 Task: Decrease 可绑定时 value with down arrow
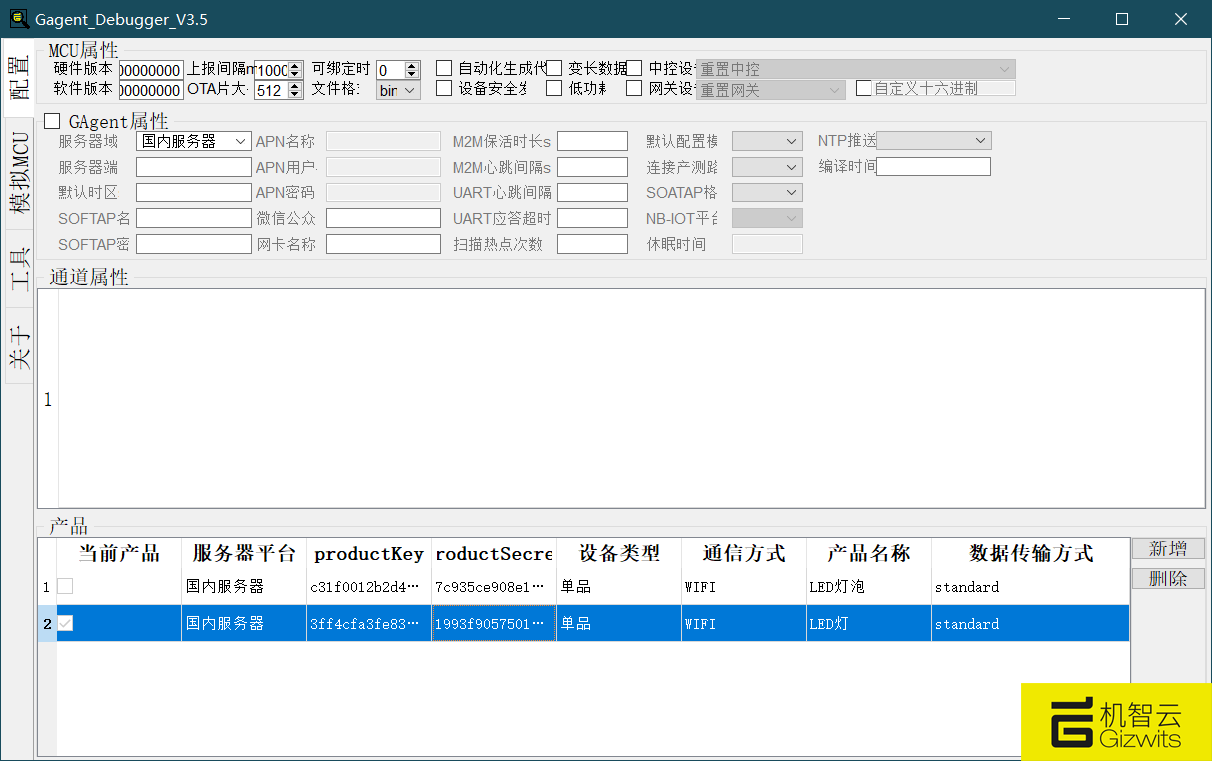pyautogui.click(x=413, y=75)
